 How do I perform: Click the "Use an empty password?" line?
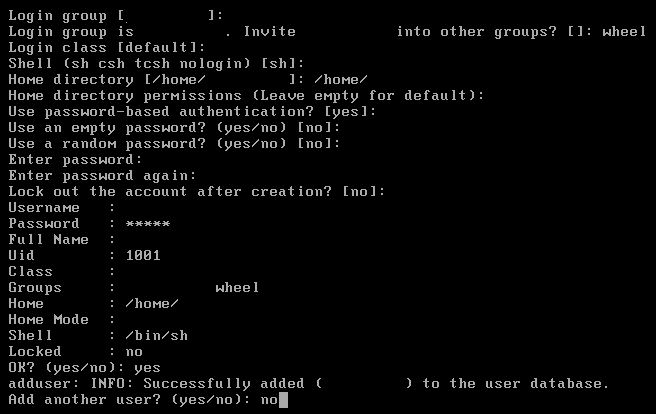(174, 128)
